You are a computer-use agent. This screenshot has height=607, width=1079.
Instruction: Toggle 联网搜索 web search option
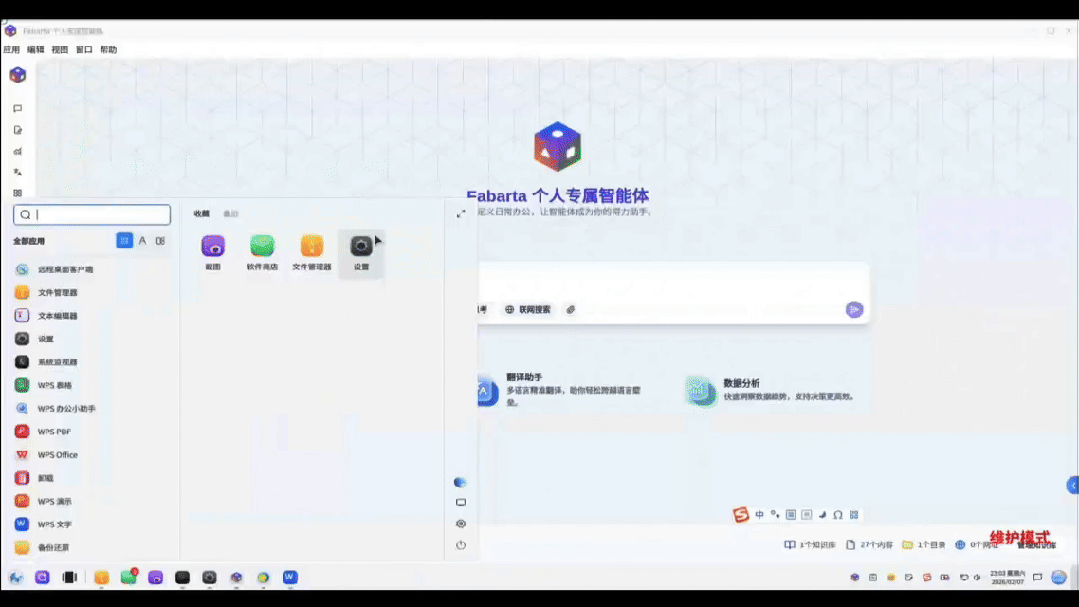(x=528, y=310)
